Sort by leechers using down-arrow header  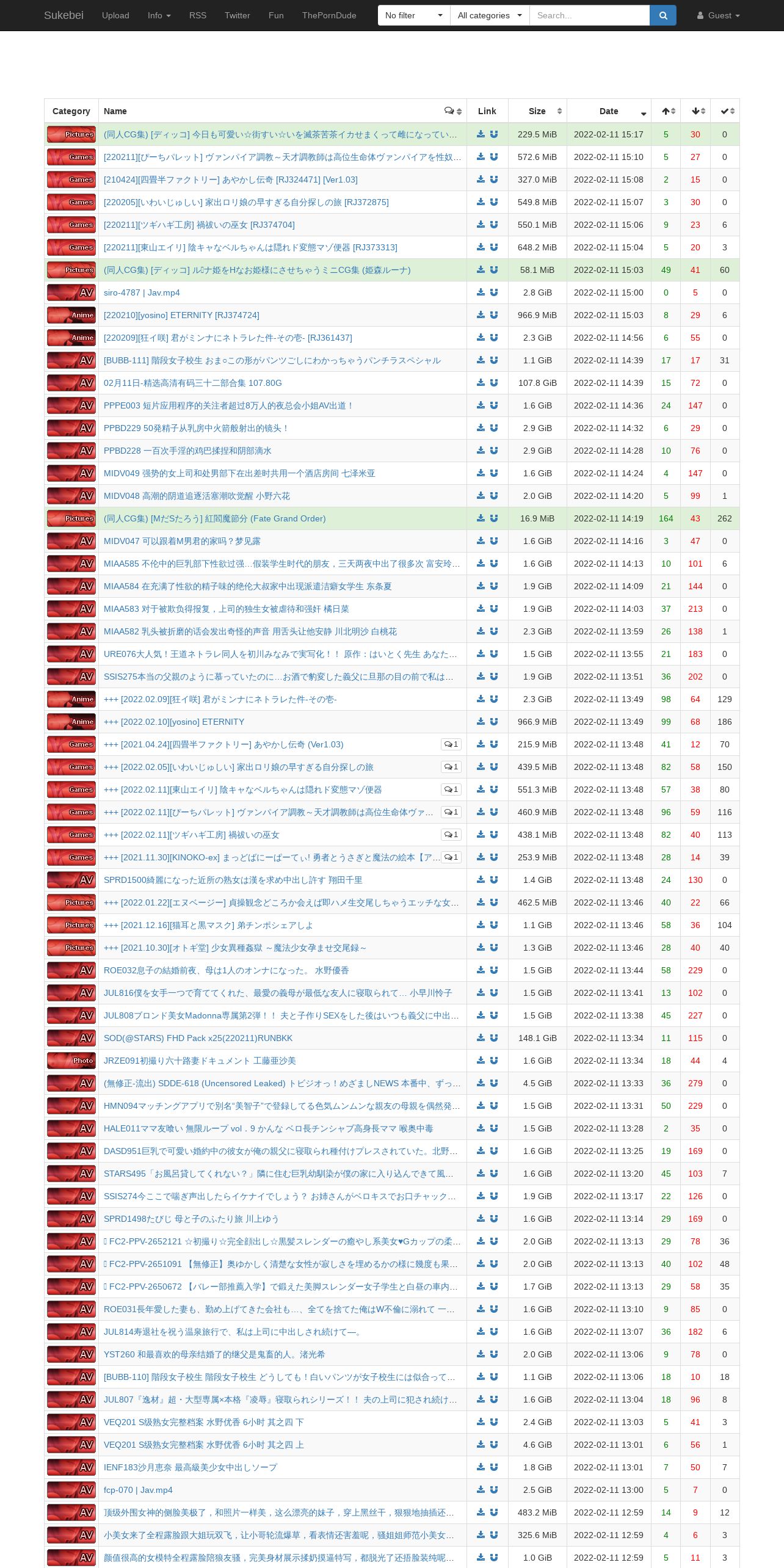click(x=695, y=111)
